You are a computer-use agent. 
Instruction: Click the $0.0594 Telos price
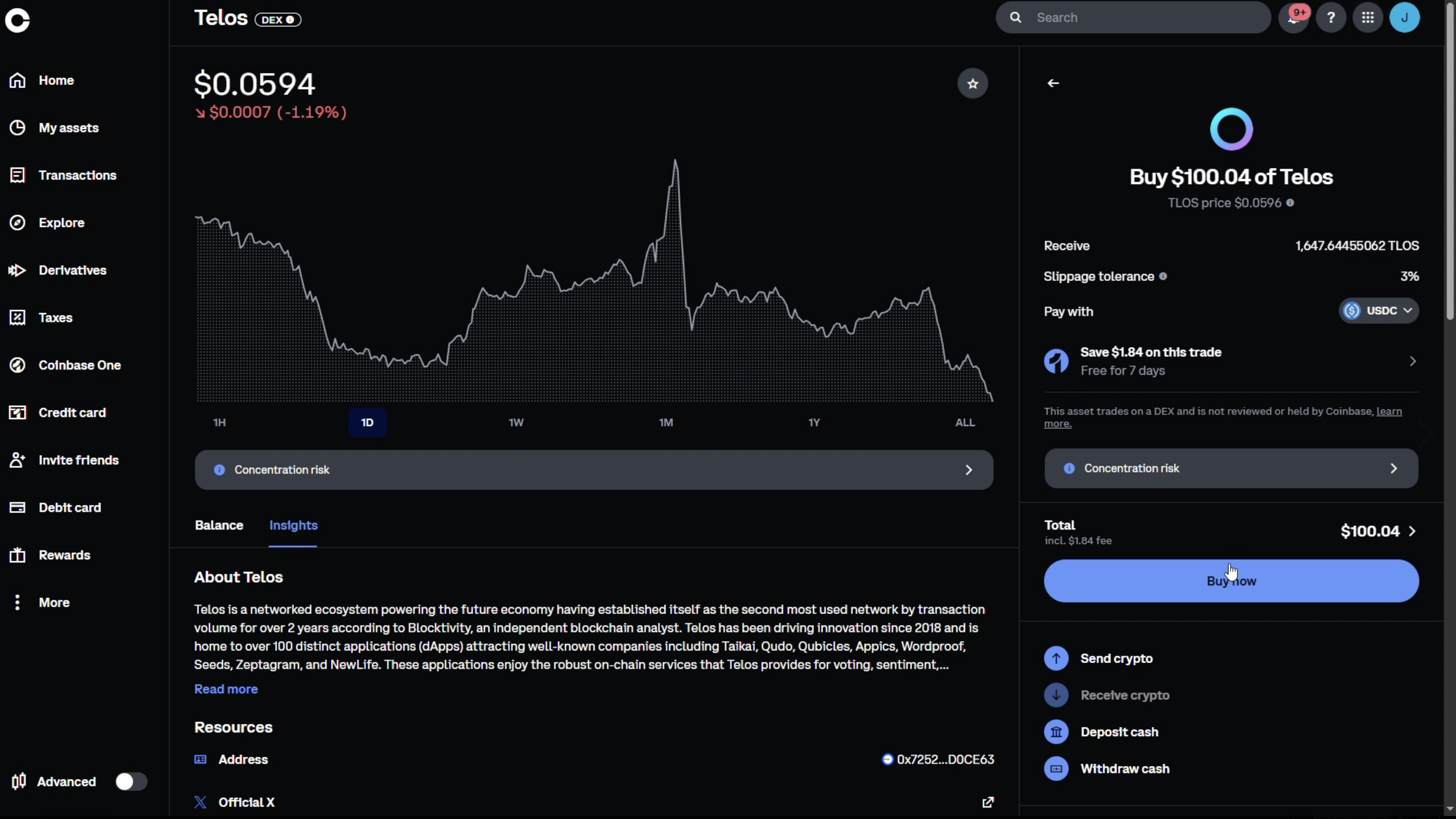254,84
